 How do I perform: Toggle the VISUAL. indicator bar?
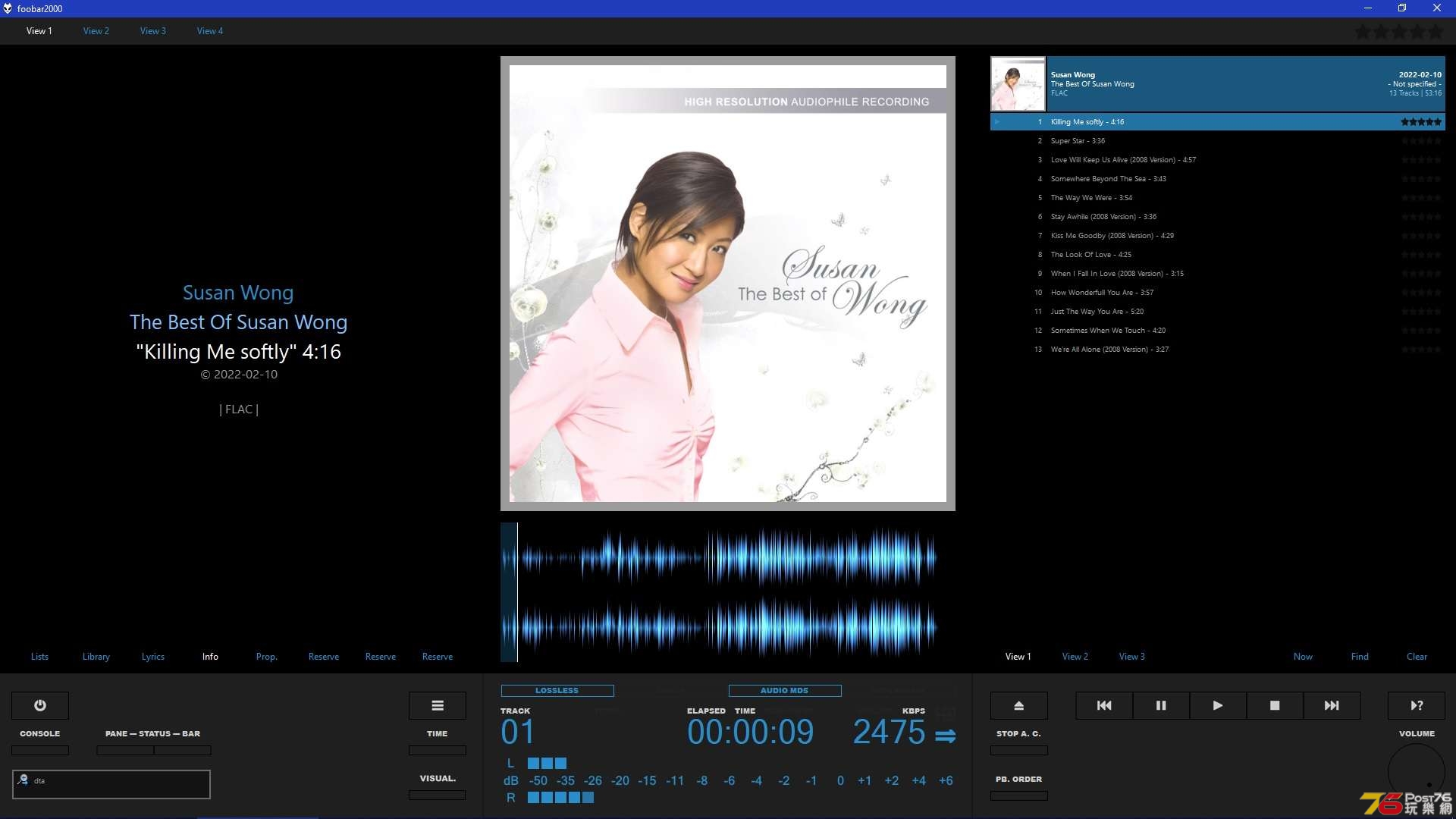[x=438, y=795]
